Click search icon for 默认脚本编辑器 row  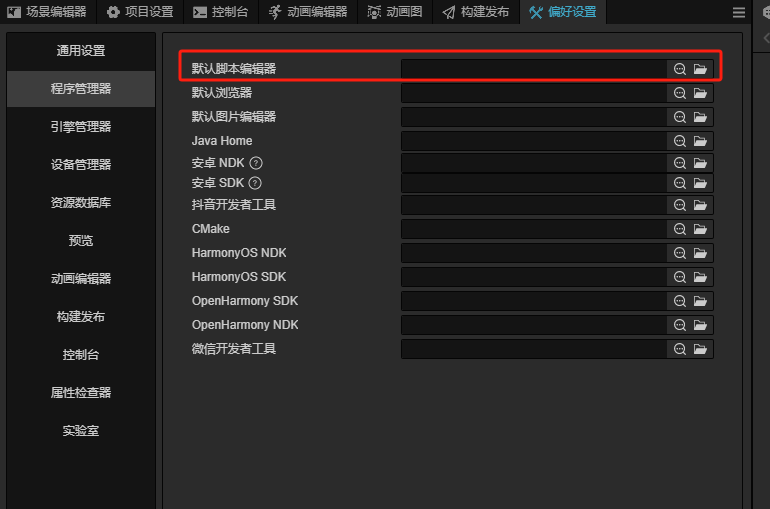pos(680,69)
